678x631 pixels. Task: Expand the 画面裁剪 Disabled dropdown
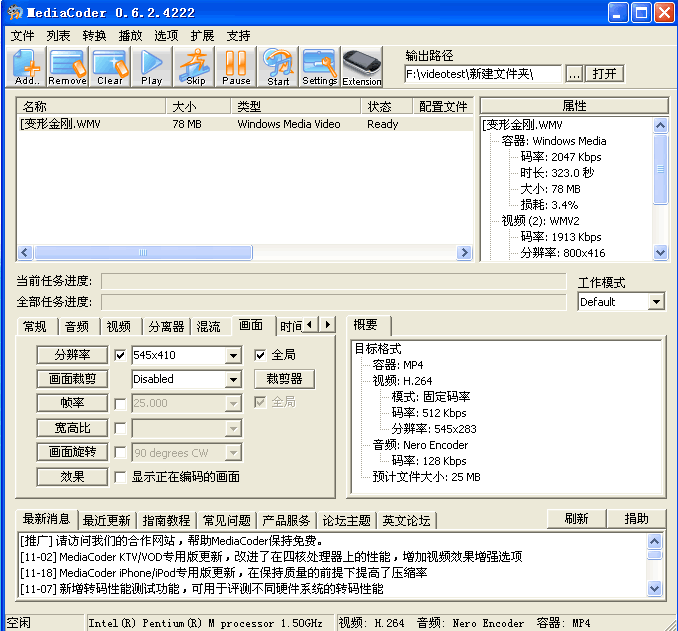coord(233,379)
